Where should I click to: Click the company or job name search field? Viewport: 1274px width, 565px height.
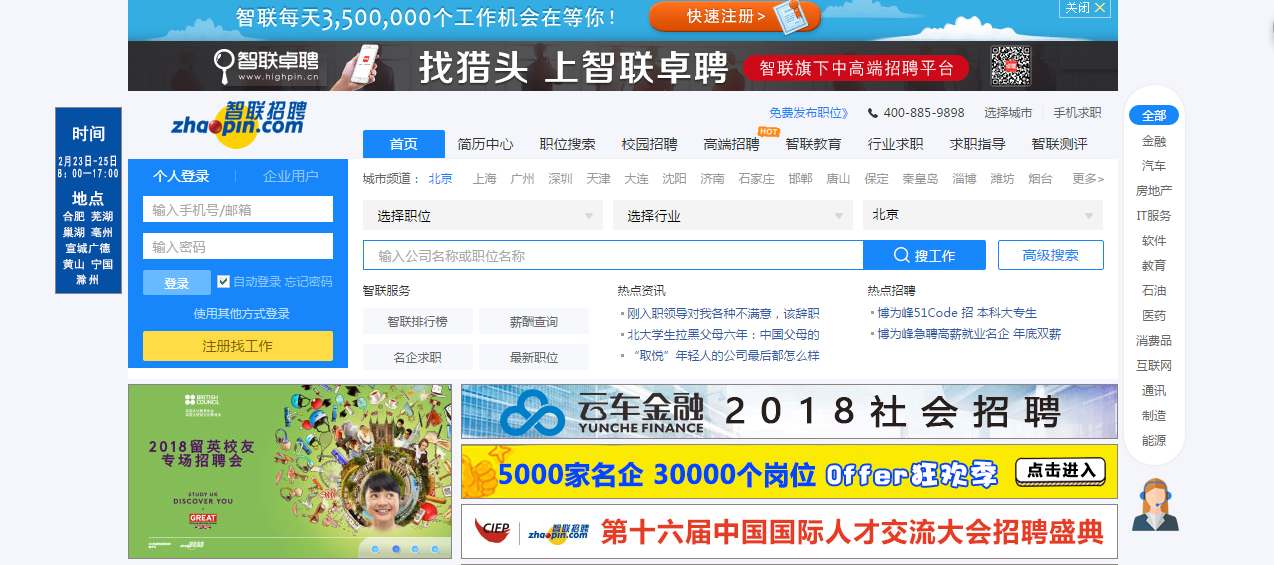click(613, 255)
